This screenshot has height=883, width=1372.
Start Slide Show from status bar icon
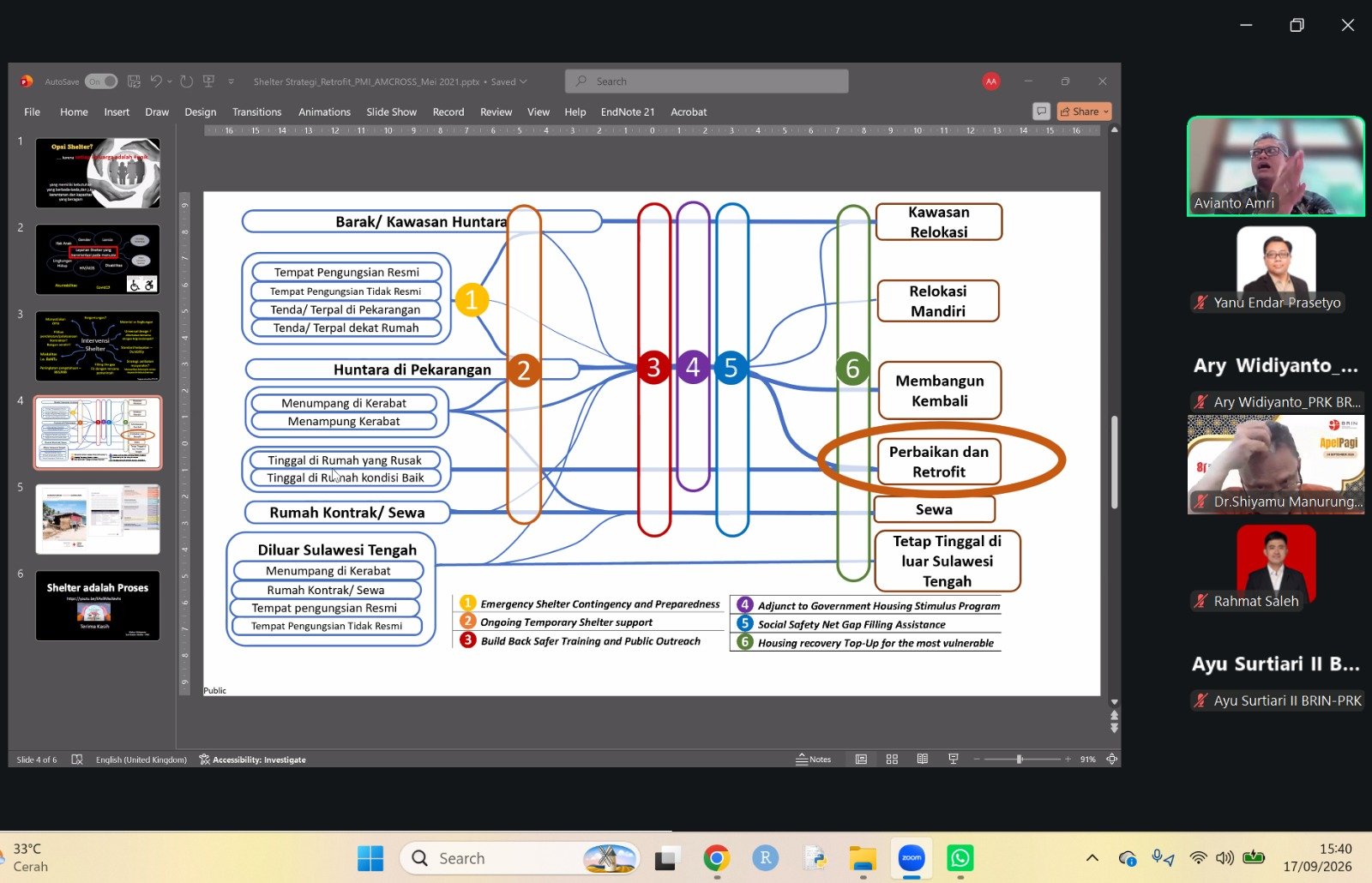tap(953, 760)
